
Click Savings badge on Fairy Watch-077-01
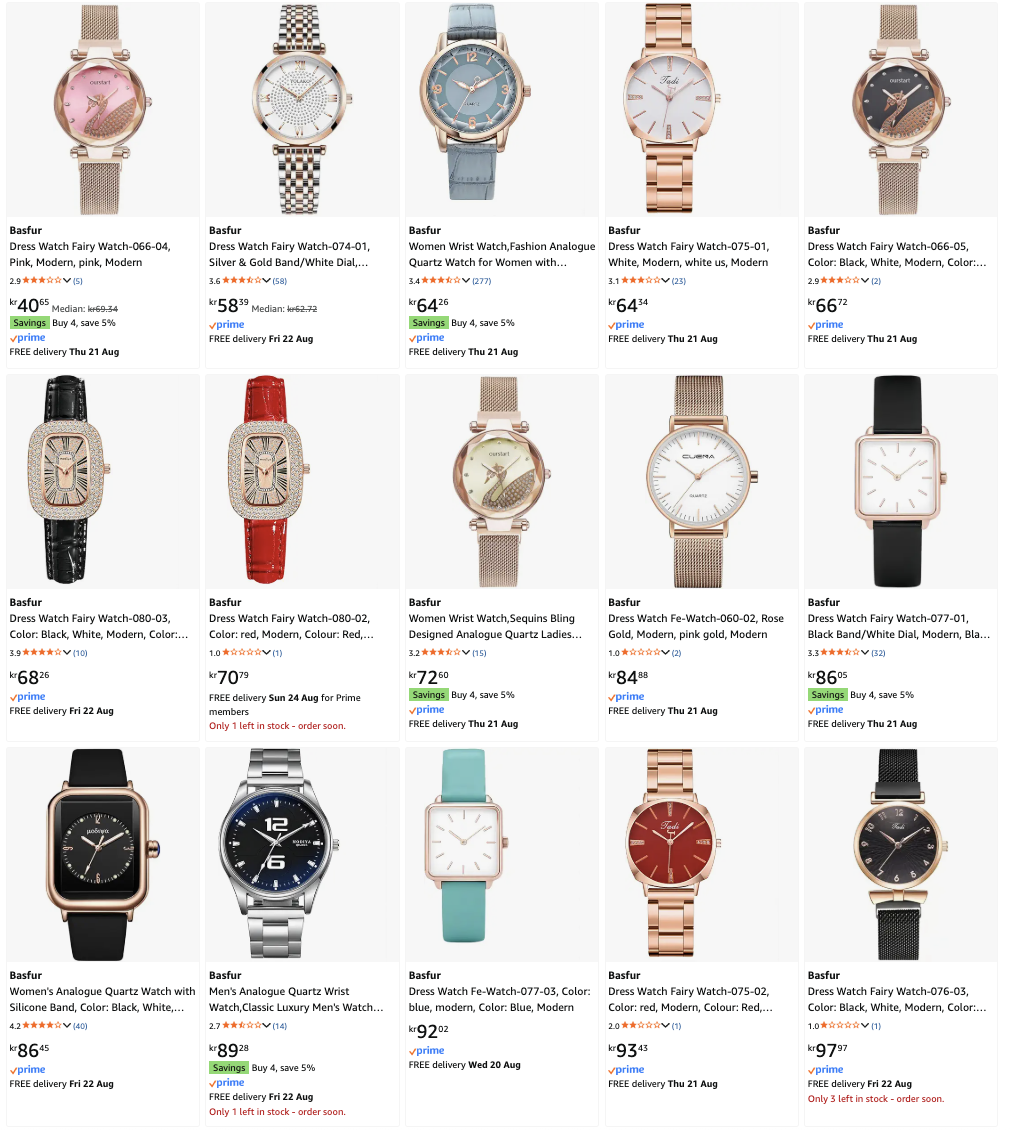pos(827,695)
